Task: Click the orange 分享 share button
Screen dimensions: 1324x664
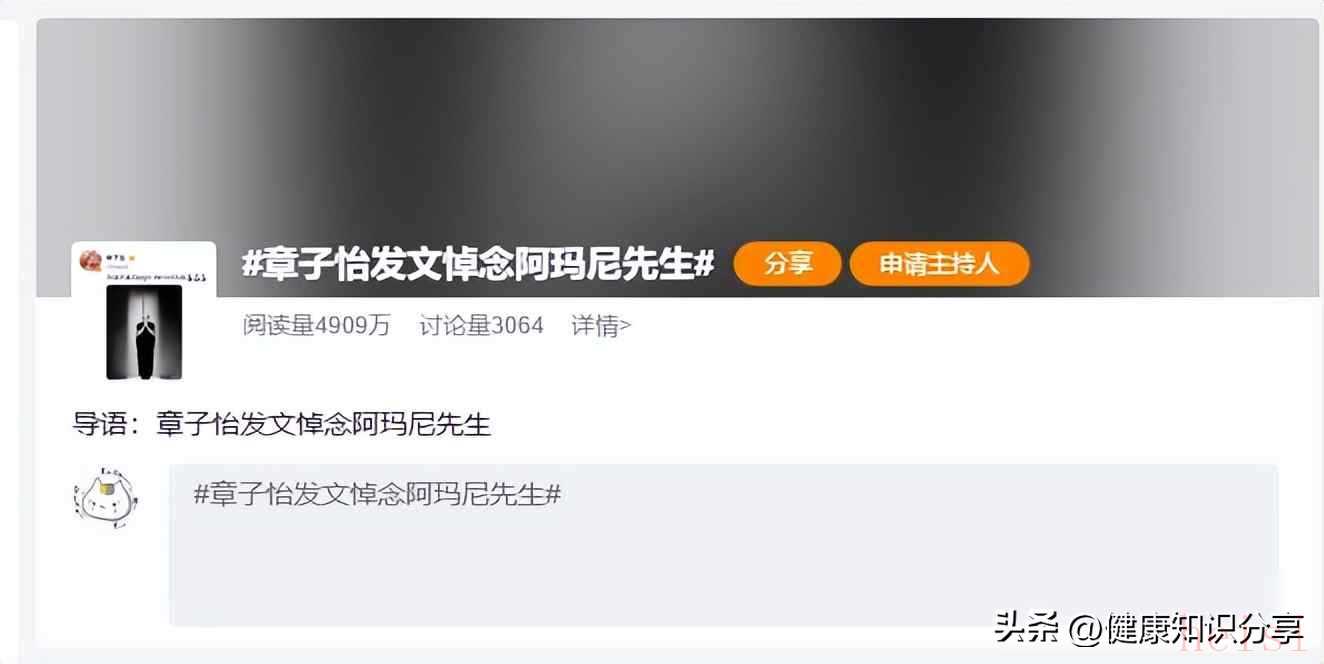Action: pyautogui.click(x=787, y=264)
